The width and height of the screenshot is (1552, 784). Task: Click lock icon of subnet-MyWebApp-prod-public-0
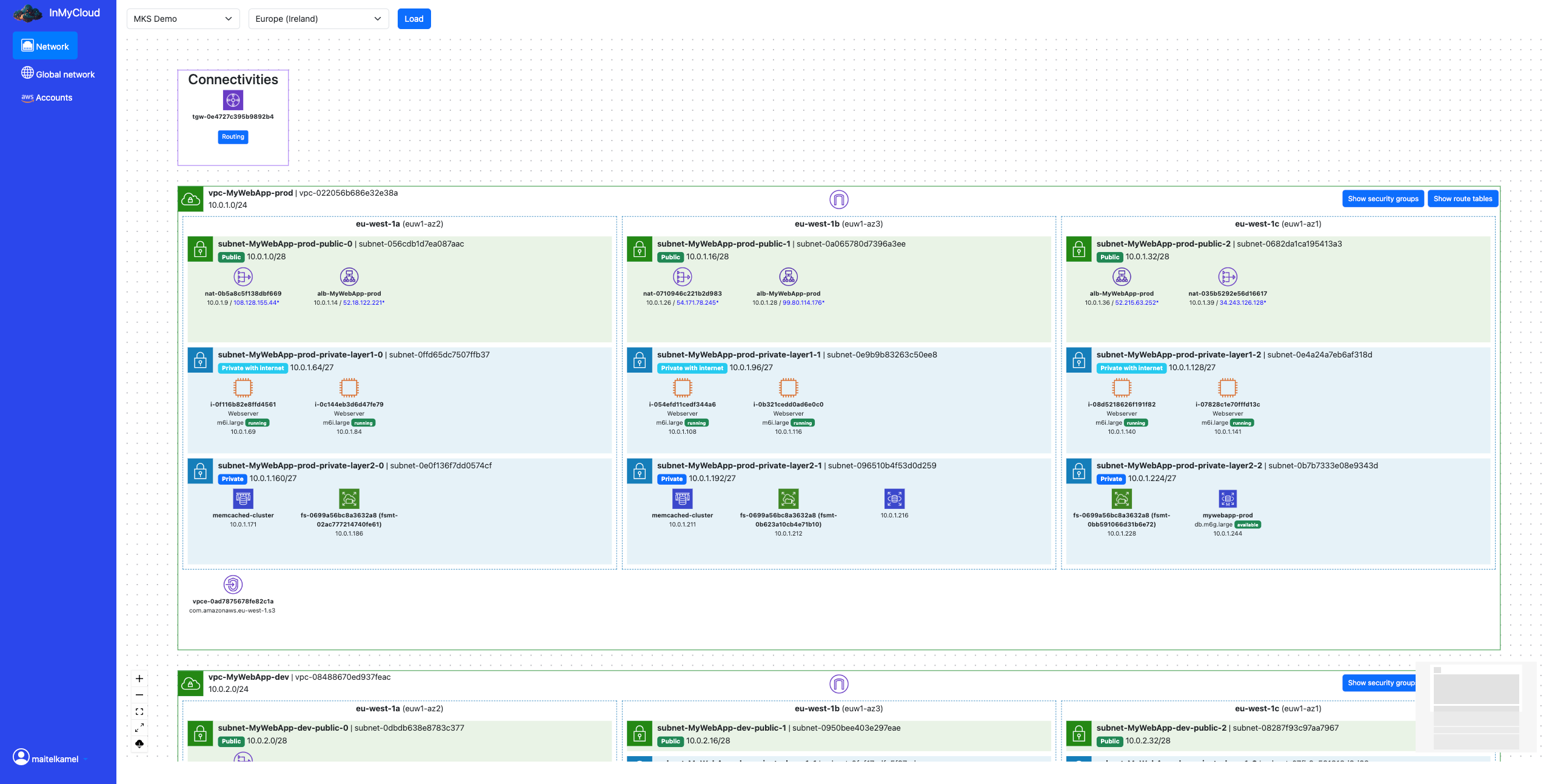point(200,249)
